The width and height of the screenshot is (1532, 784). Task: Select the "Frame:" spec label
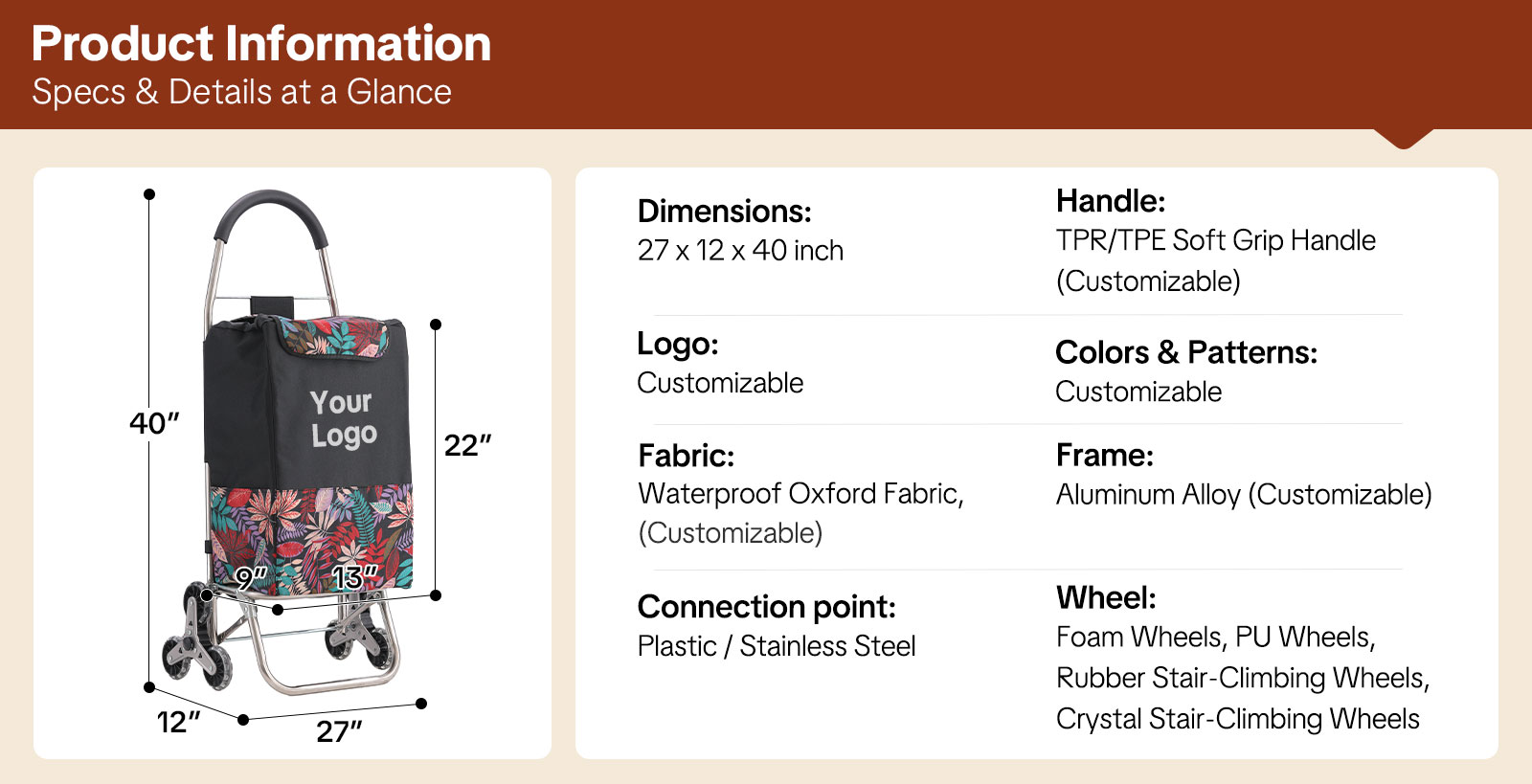(x=1104, y=456)
